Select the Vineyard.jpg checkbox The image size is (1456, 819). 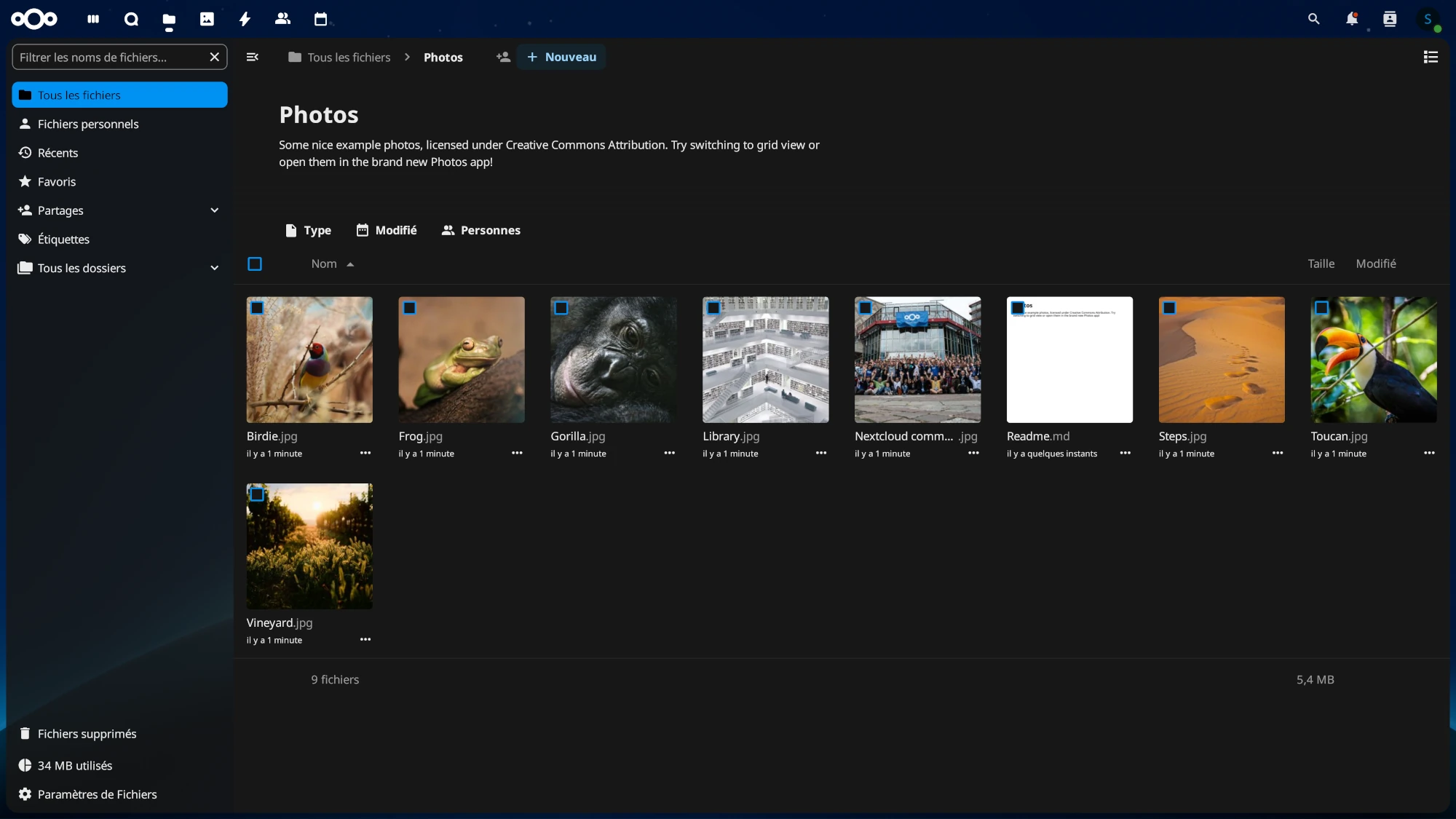pos(257,494)
